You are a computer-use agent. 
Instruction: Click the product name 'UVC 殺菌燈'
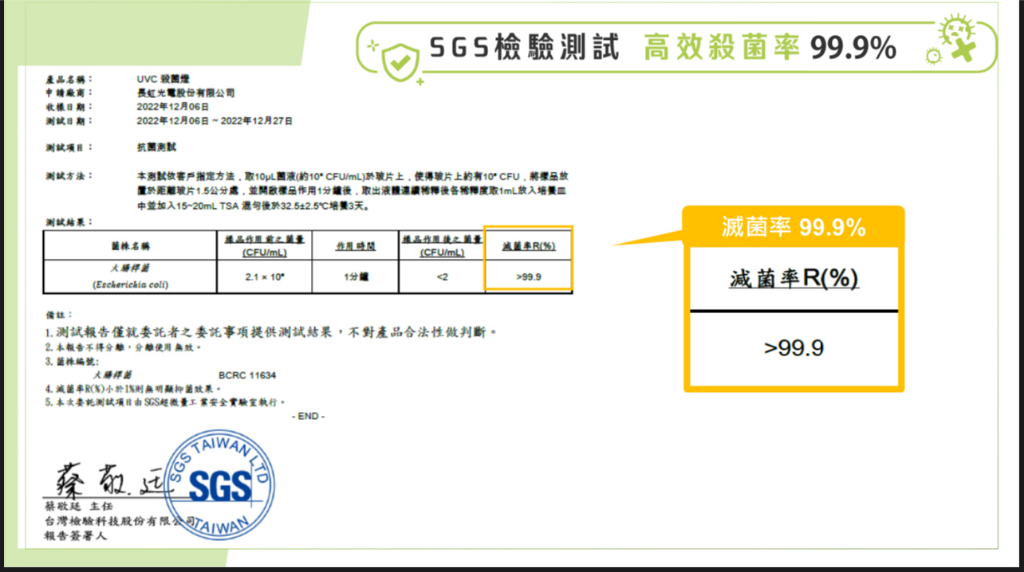[x=162, y=78]
